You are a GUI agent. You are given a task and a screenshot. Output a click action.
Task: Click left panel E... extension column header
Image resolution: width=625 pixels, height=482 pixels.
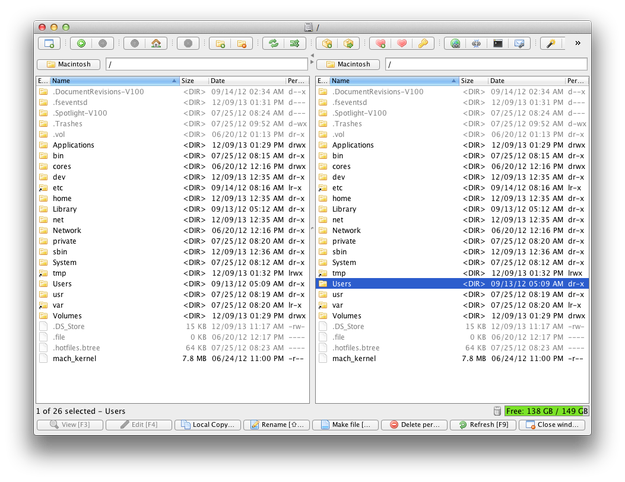(43, 81)
